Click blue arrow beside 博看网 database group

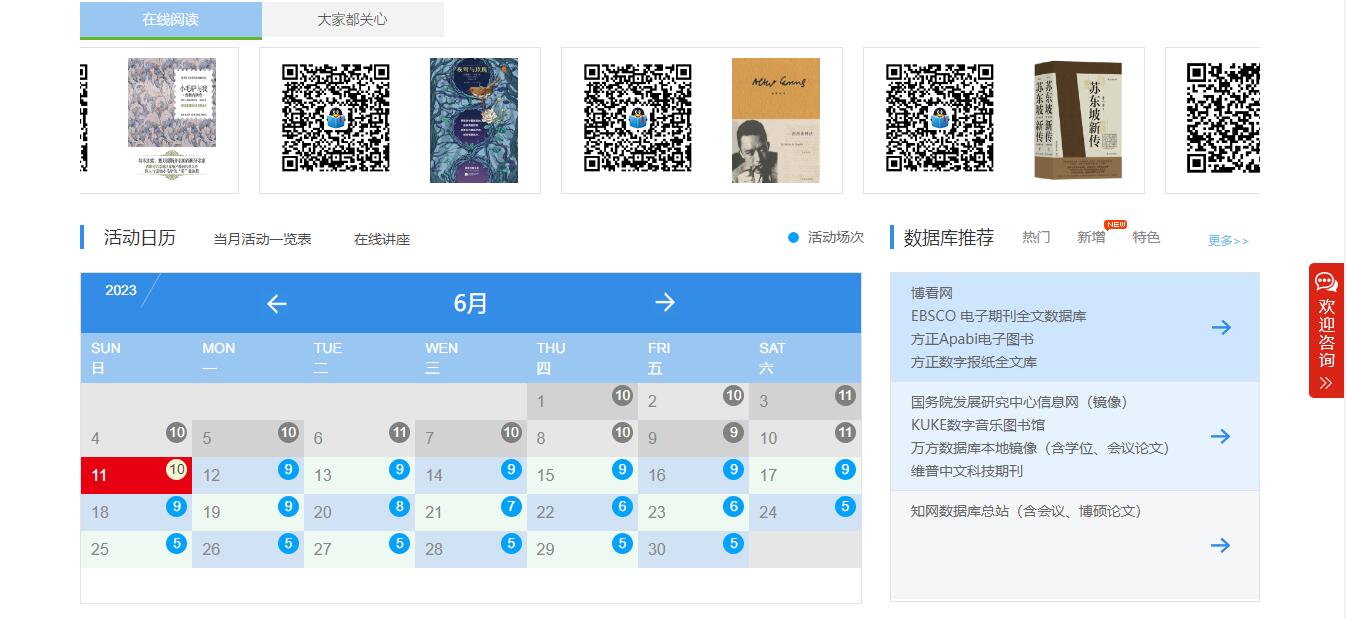pyautogui.click(x=1221, y=327)
